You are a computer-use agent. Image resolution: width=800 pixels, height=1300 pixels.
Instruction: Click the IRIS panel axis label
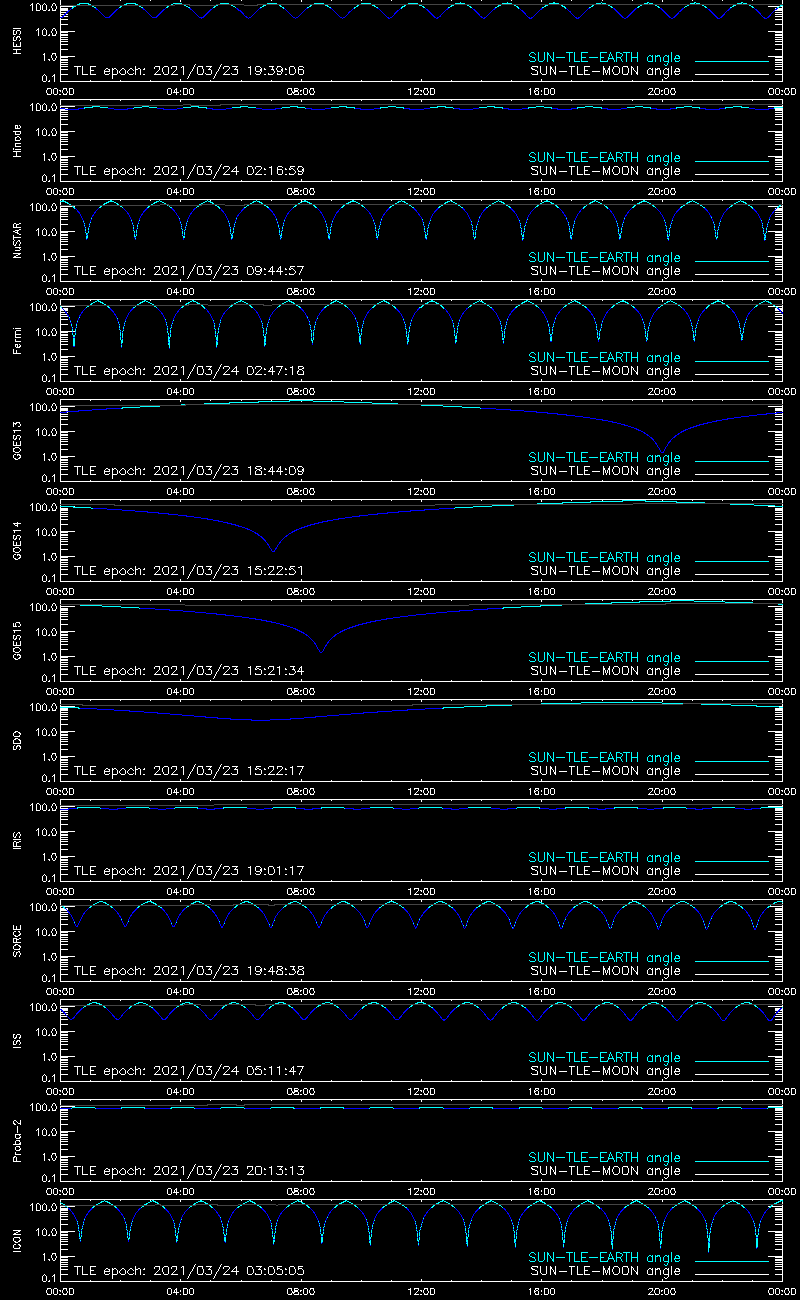pos(18,841)
